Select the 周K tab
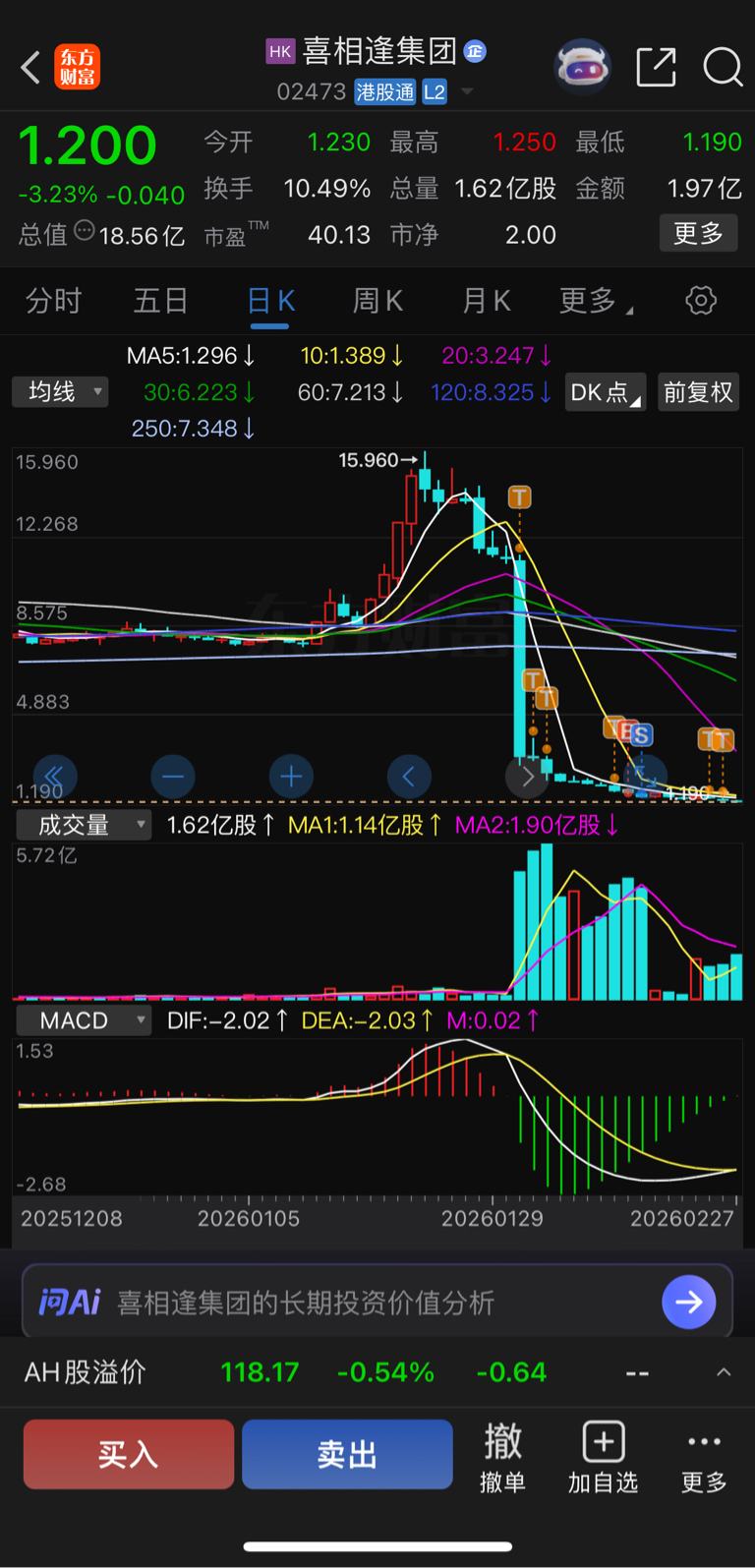 tap(377, 301)
